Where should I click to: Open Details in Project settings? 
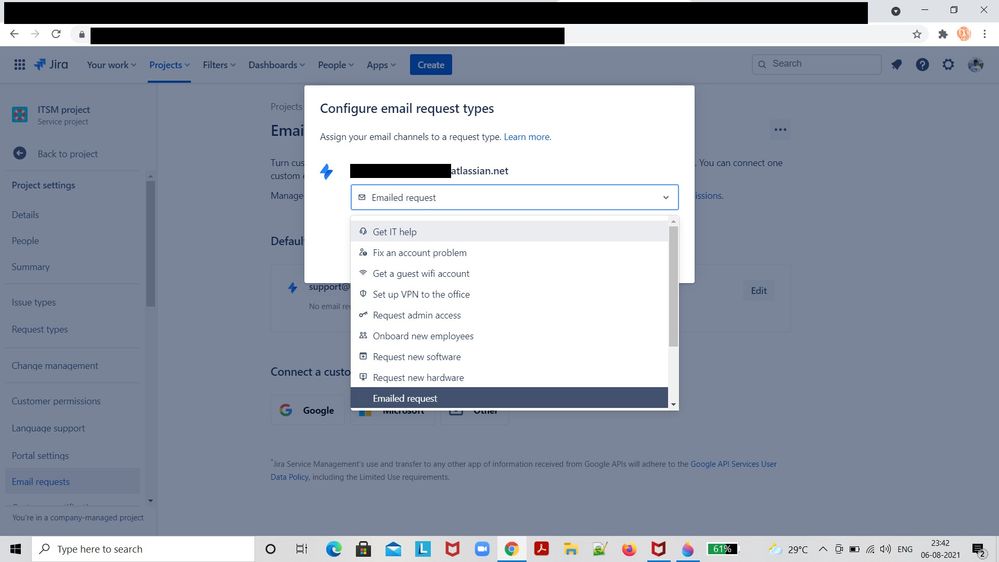pos(25,215)
